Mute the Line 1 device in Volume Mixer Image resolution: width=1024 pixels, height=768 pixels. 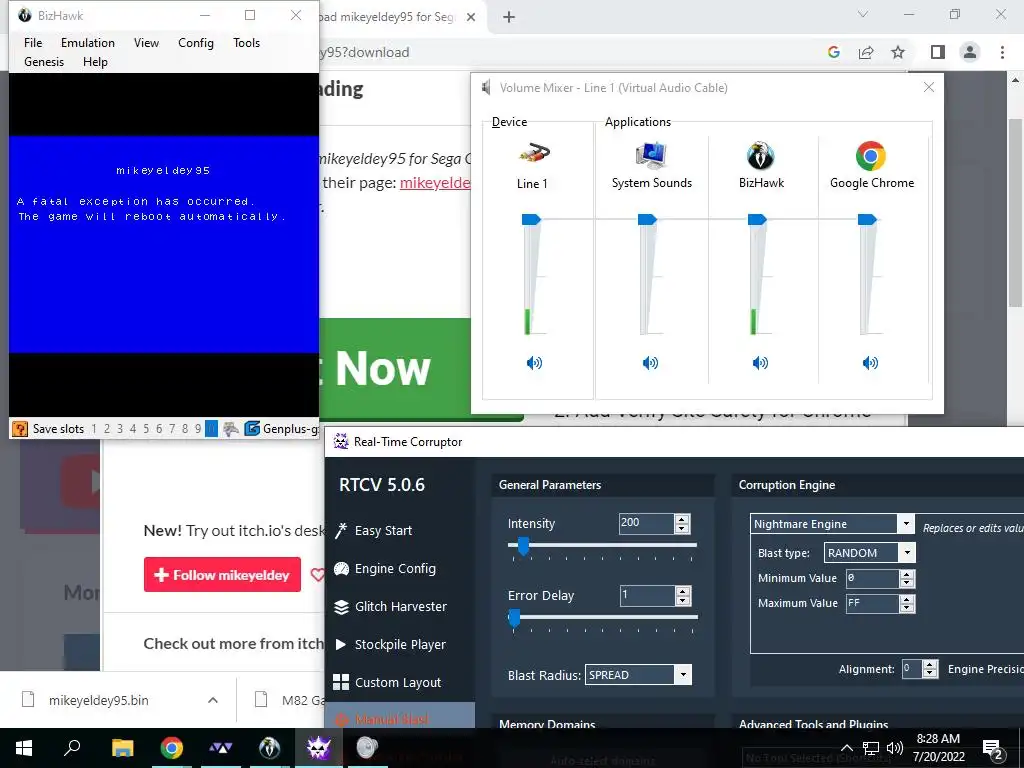(x=534, y=362)
